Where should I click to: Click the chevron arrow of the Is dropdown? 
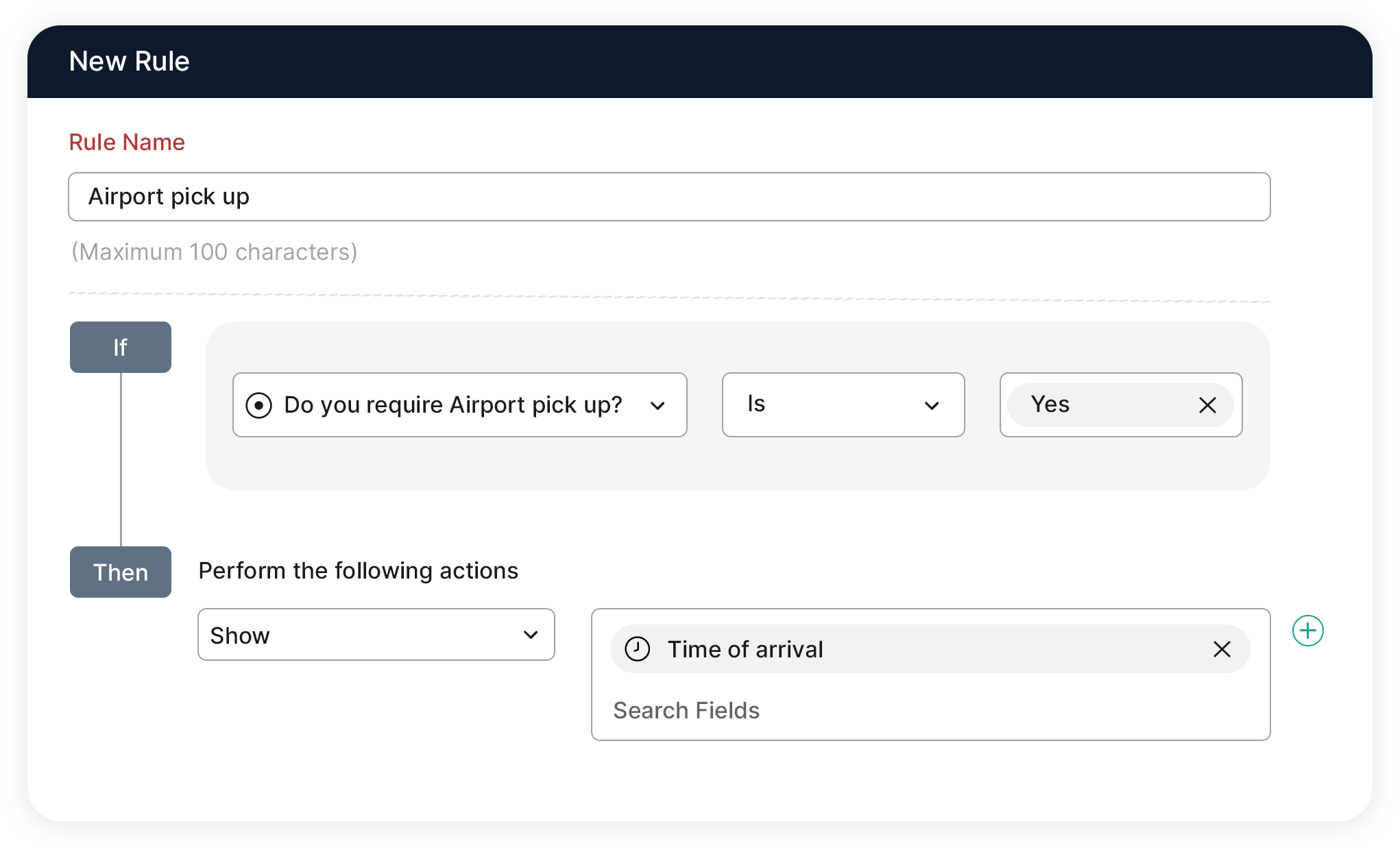[x=931, y=405]
